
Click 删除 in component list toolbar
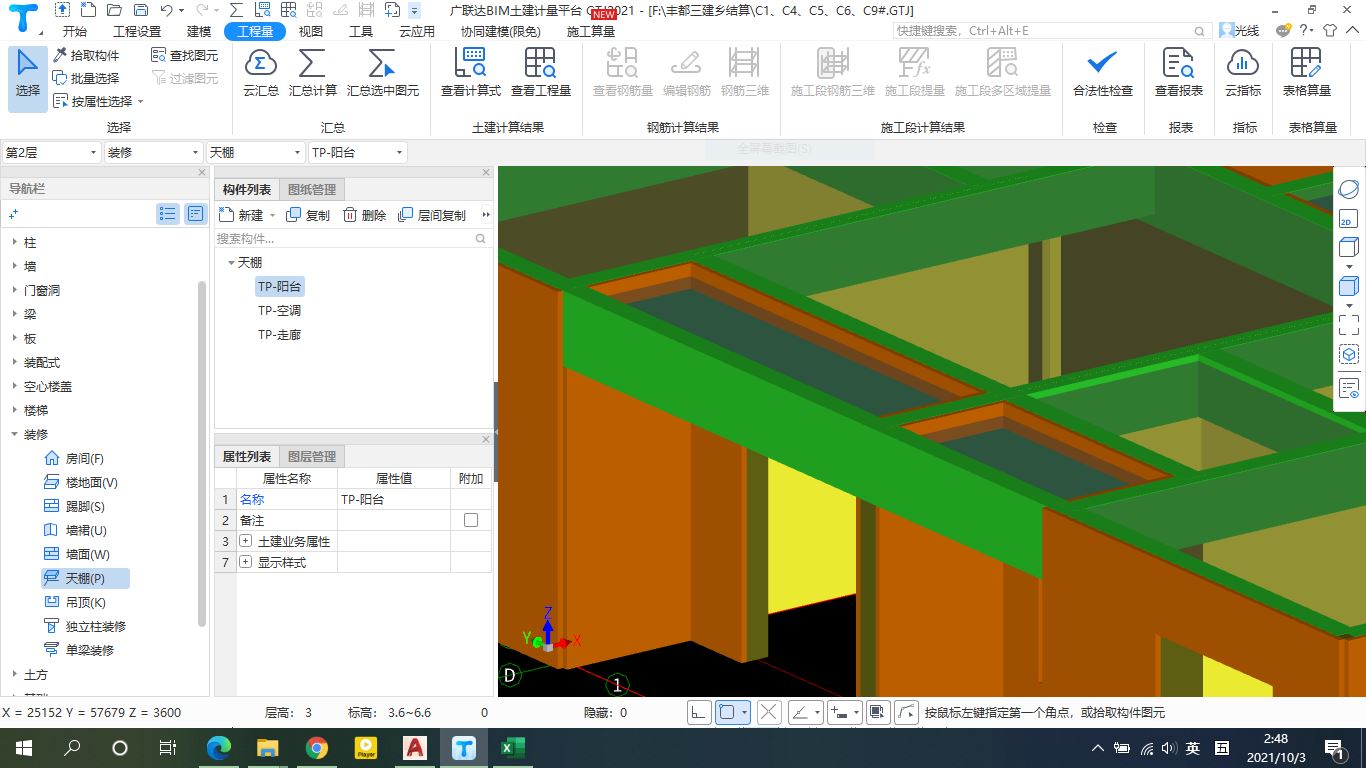(365, 215)
